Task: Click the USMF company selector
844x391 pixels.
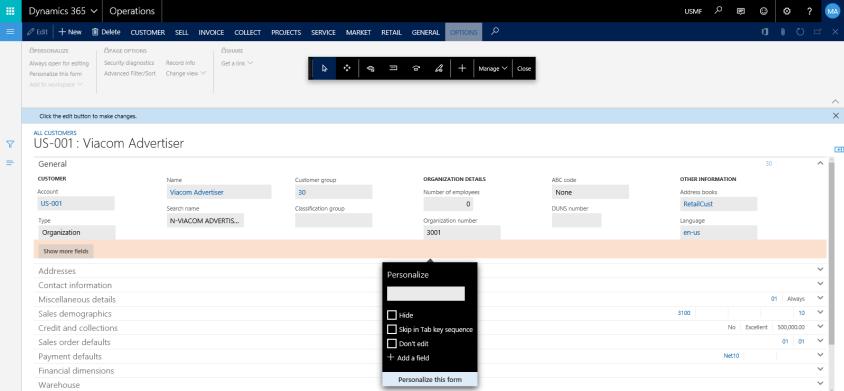Action: (x=693, y=11)
